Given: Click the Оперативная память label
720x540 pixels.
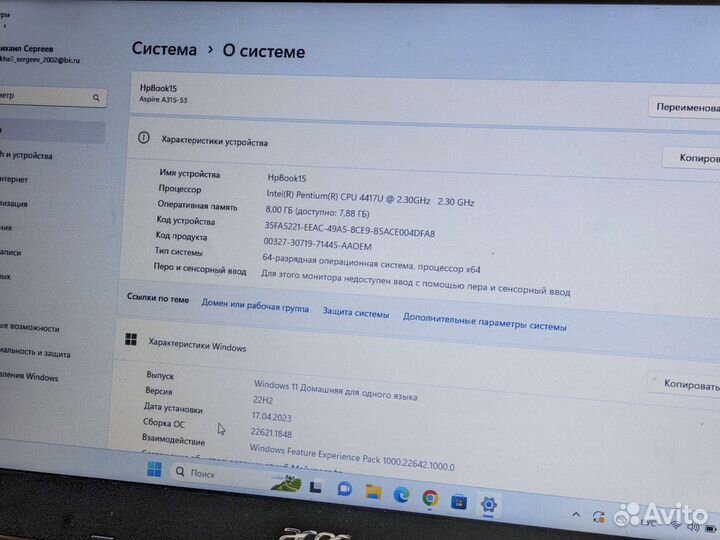Looking at the screenshot, I should (x=197, y=205).
